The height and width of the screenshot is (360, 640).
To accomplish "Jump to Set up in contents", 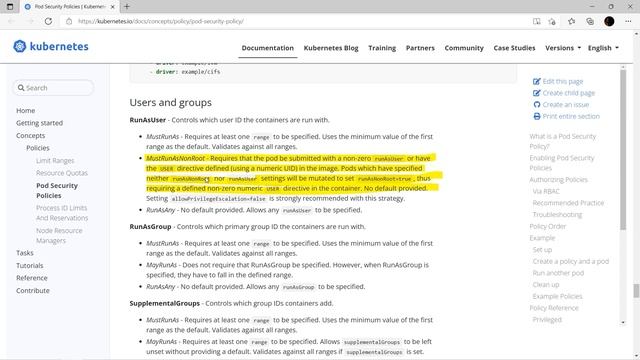I will [x=542, y=249].
